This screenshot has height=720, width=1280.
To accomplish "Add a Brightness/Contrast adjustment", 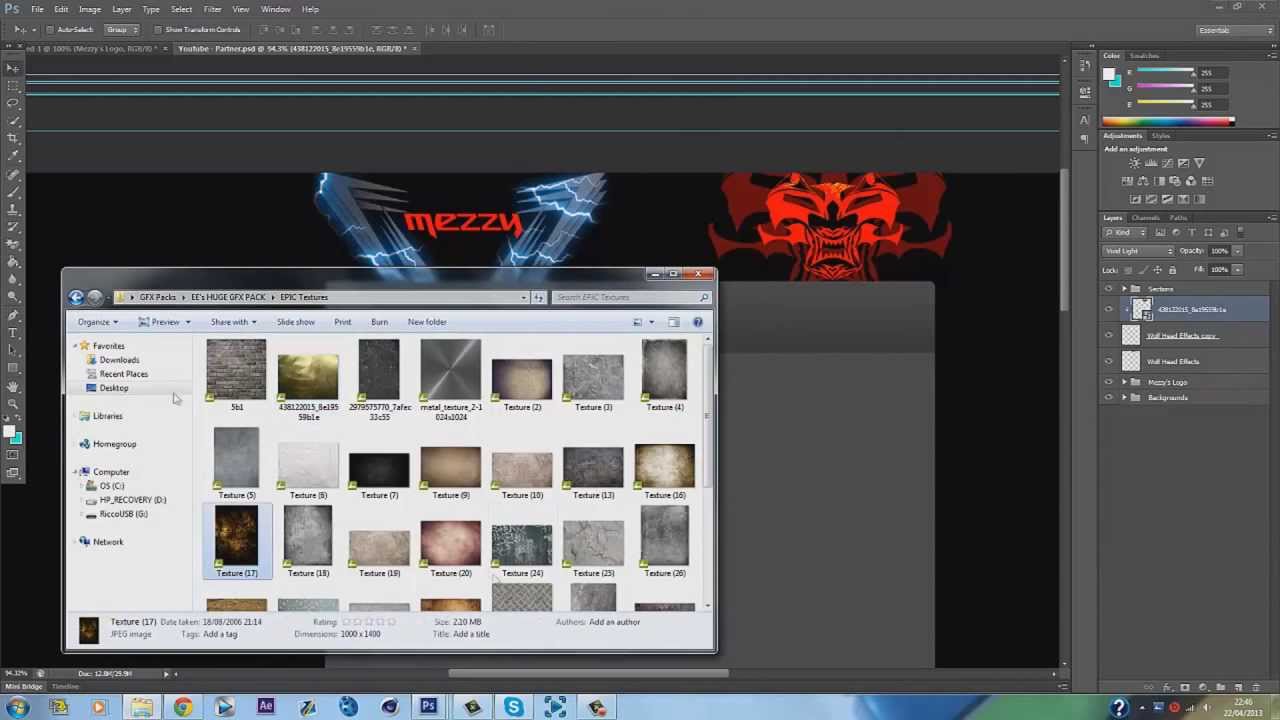I will 1134,163.
